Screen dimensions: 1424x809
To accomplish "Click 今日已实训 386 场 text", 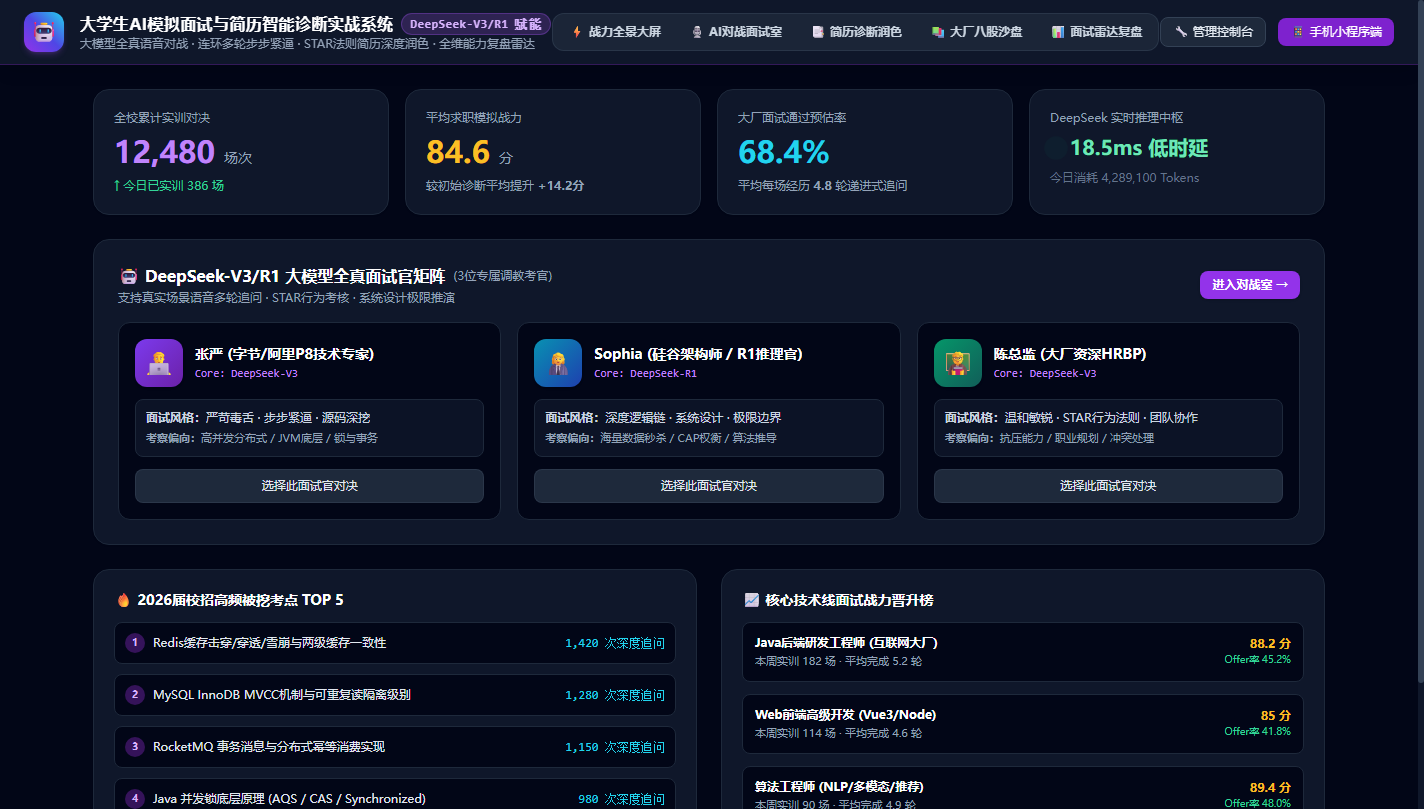I will pyautogui.click(x=169, y=185).
